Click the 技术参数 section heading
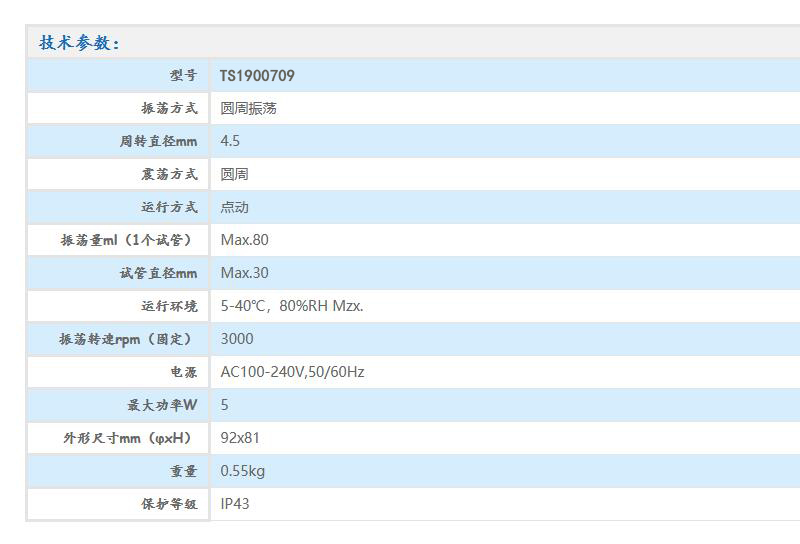Image resolution: width=800 pixels, height=544 pixels. (80, 43)
